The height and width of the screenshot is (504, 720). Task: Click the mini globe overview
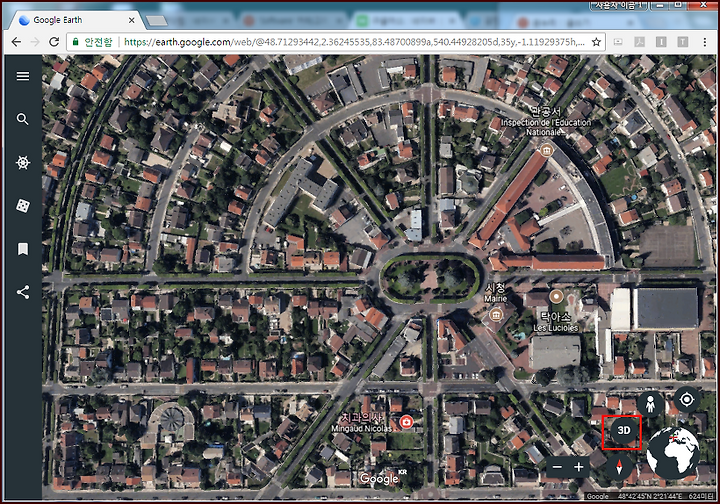pyautogui.click(x=673, y=454)
